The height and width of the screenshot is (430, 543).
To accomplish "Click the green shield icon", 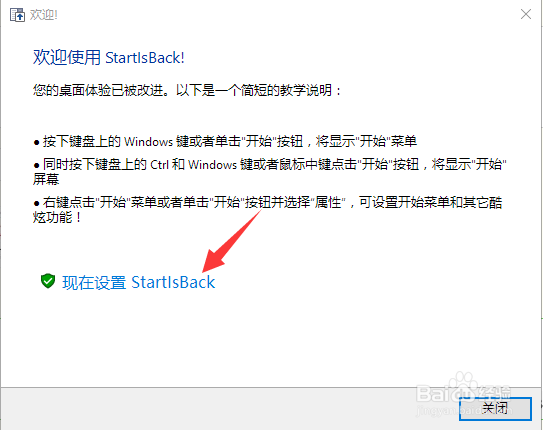I will point(48,281).
